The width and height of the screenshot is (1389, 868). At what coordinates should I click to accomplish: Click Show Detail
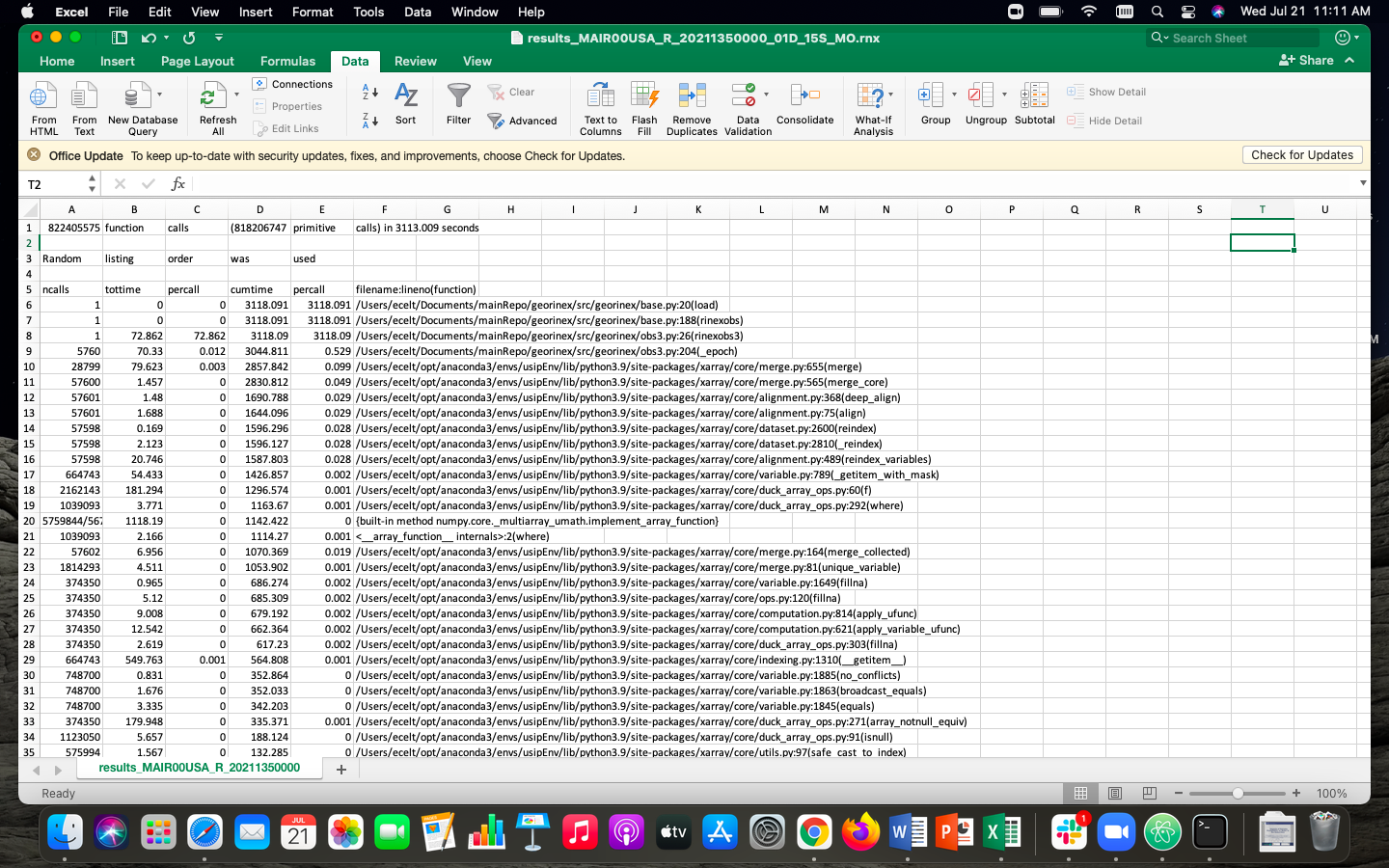[1106, 92]
